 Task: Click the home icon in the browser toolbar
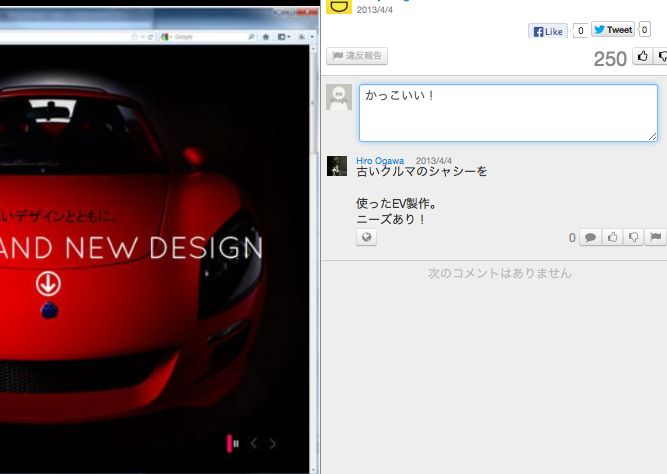pyautogui.click(x=266, y=36)
